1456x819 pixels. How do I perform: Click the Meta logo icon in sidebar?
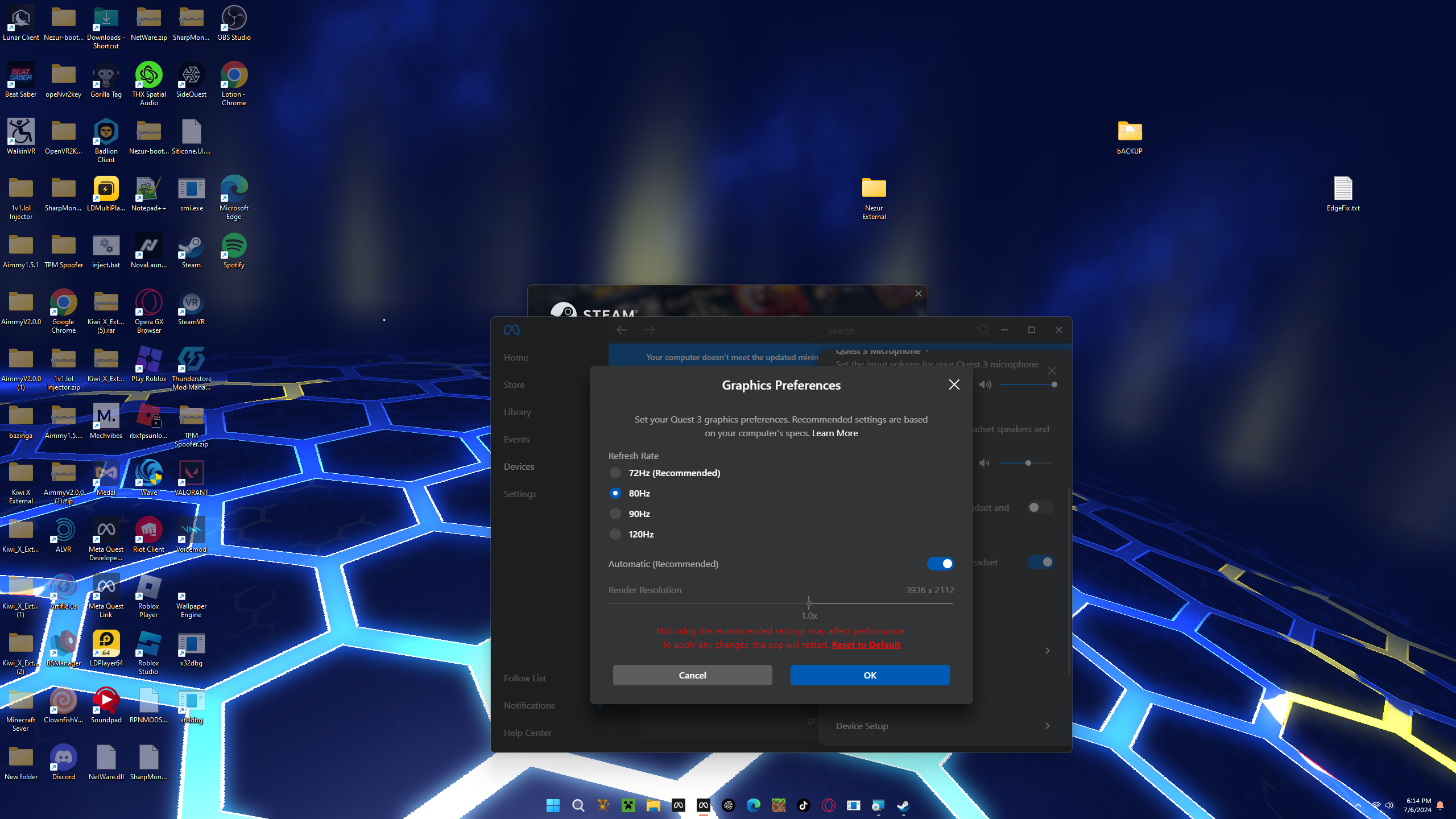(511, 330)
